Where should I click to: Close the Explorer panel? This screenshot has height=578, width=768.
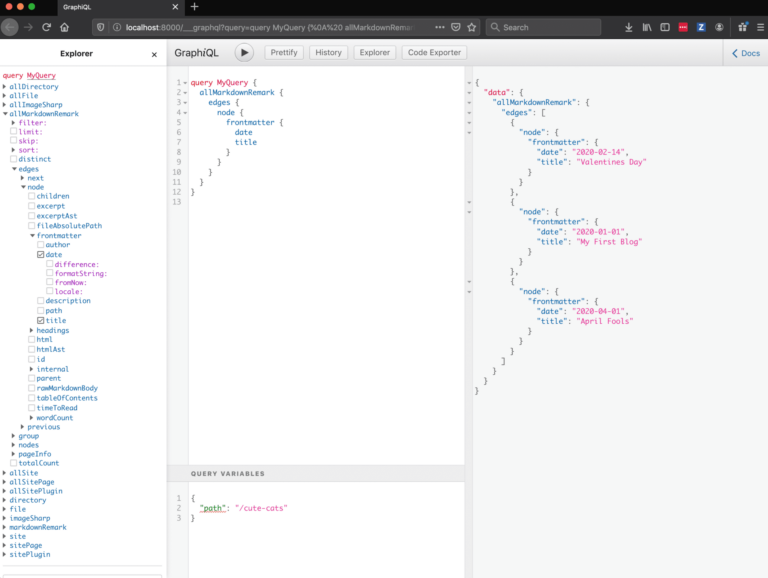(x=154, y=55)
